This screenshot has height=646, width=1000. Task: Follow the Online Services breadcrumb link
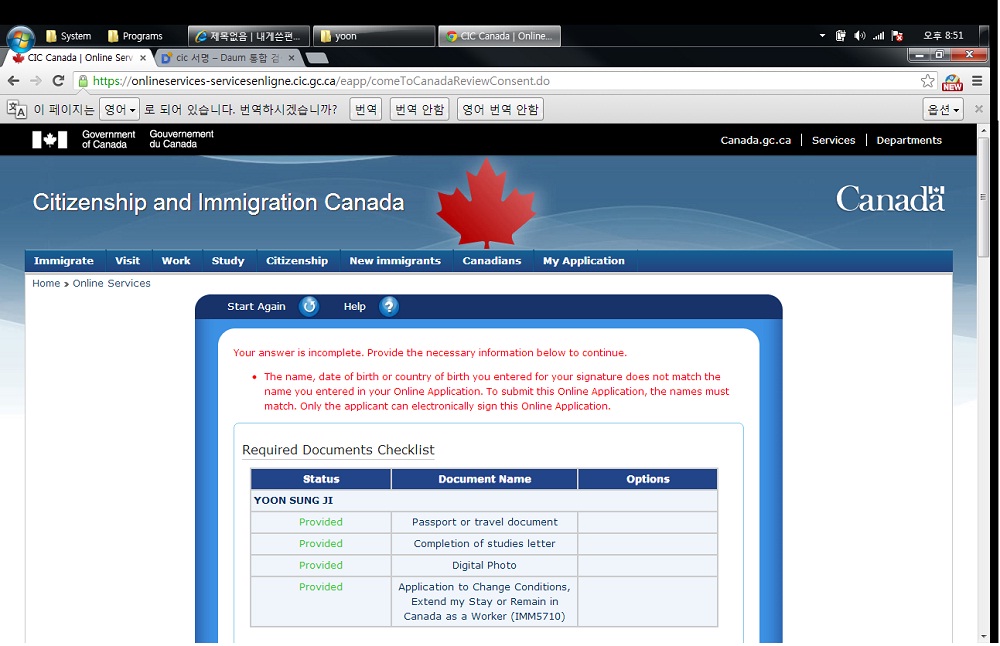(111, 284)
